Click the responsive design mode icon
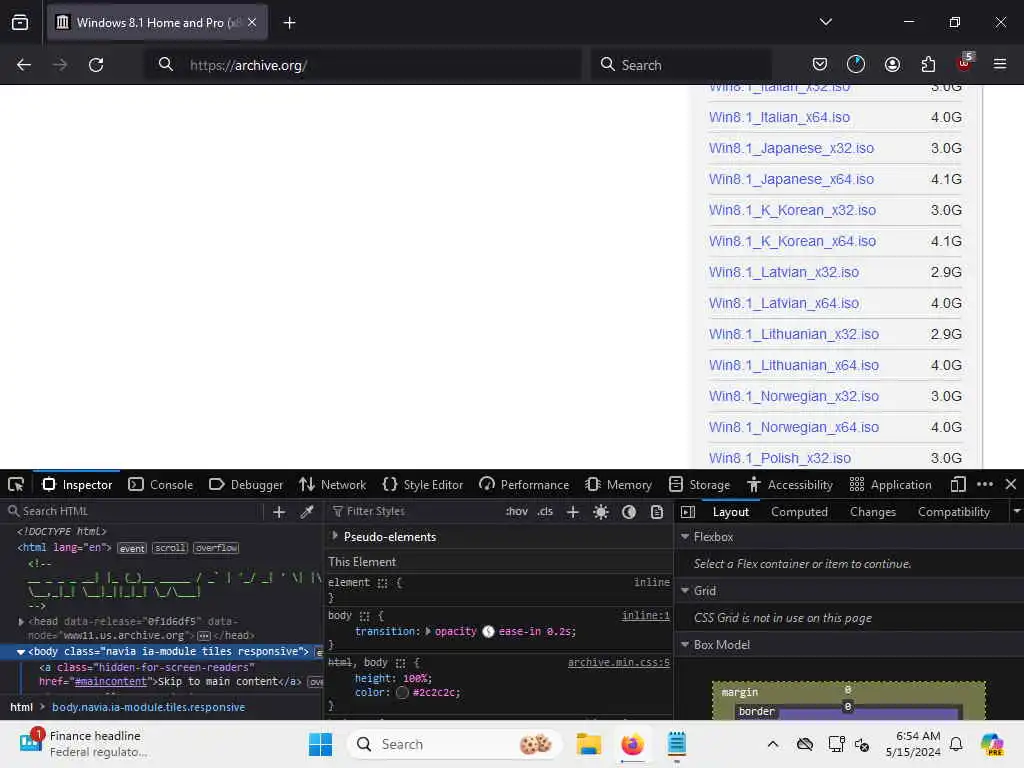Viewport: 1024px width, 768px height. 958,485
